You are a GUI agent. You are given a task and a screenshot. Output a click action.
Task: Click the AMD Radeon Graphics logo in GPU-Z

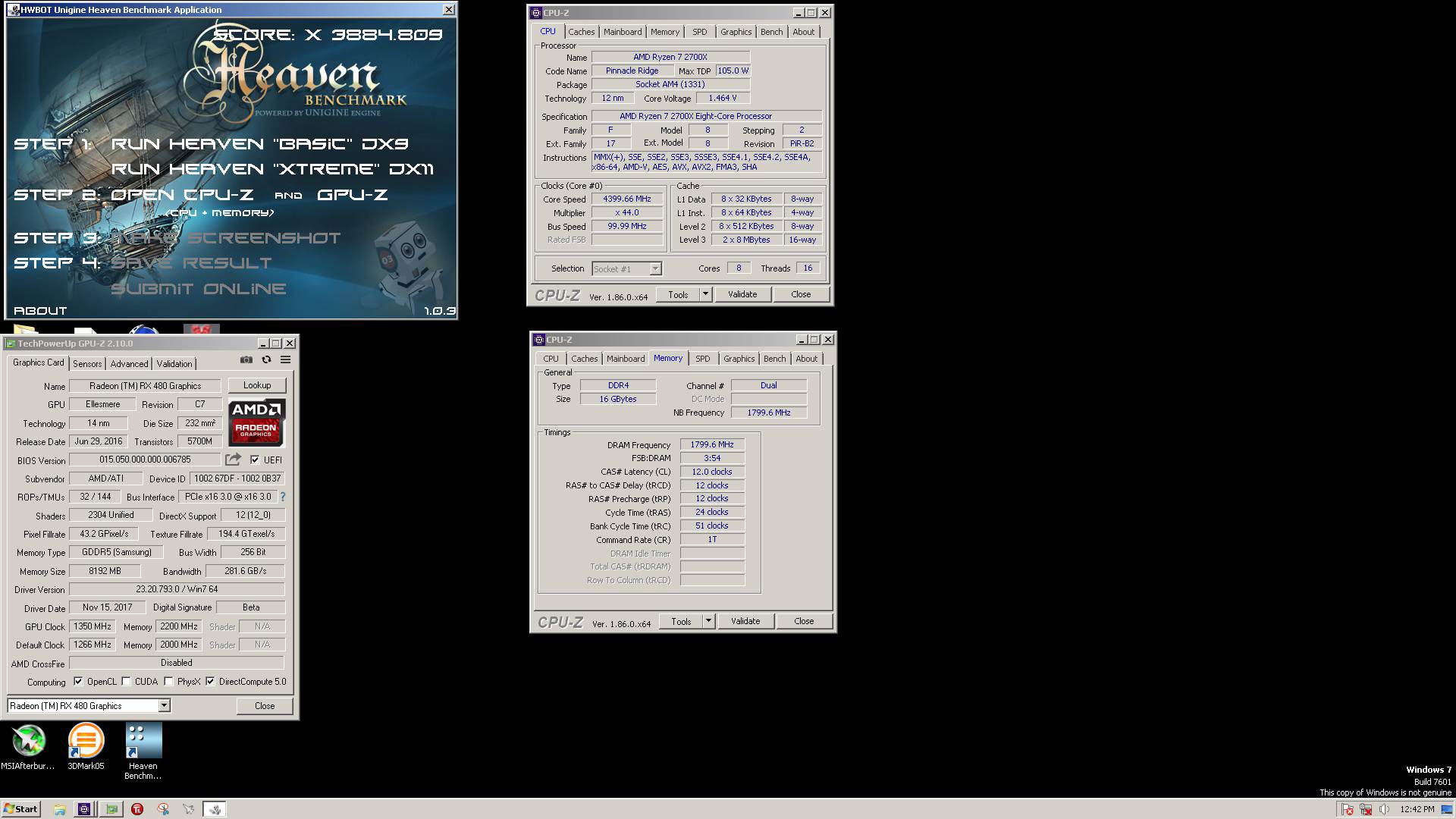coord(257,422)
